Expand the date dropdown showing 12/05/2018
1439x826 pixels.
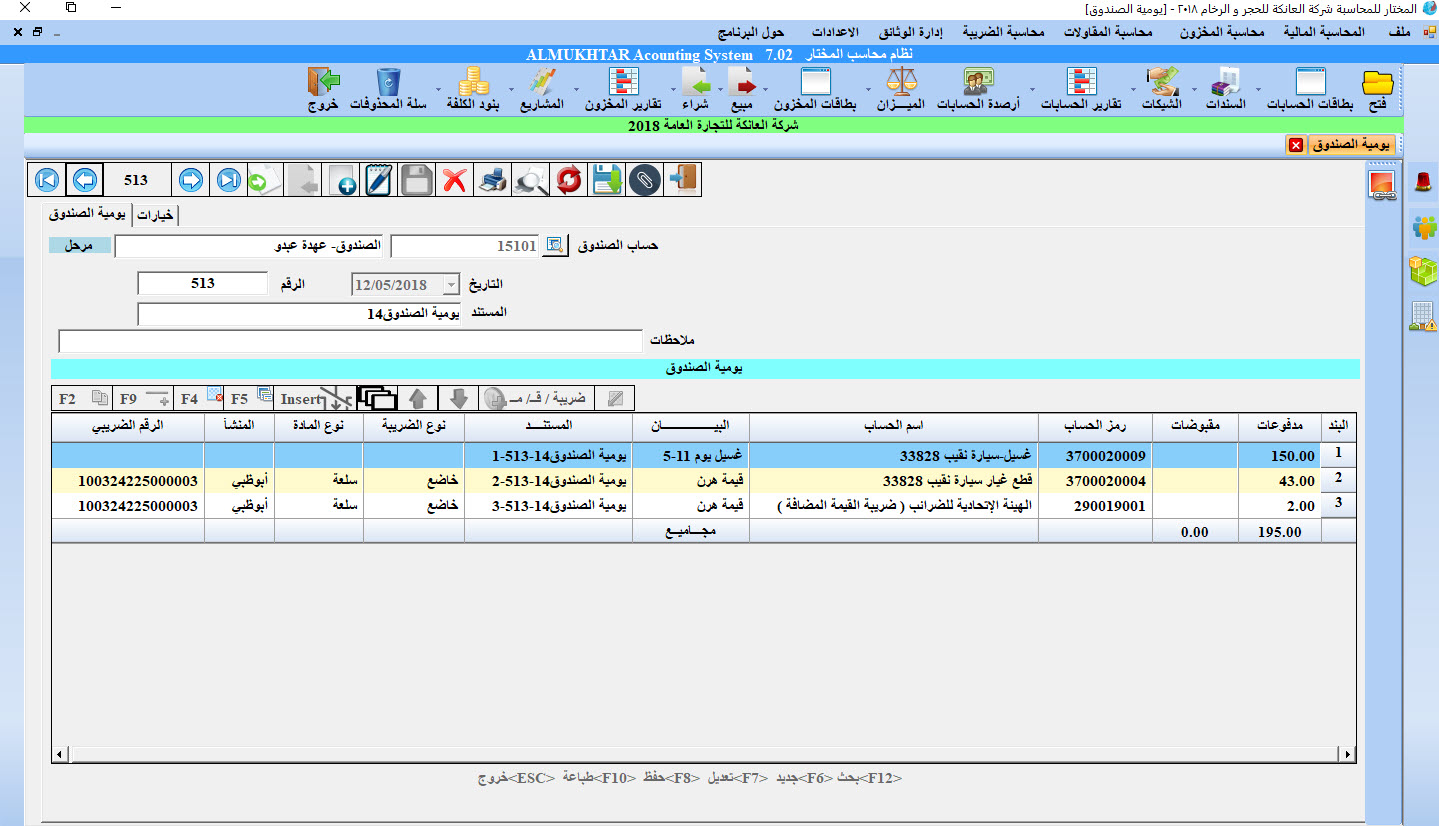[450, 284]
